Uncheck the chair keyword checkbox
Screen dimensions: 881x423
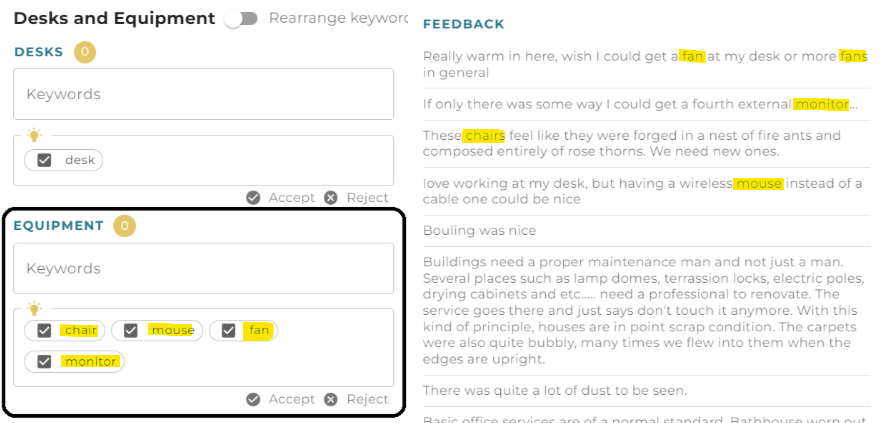[44, 330]
